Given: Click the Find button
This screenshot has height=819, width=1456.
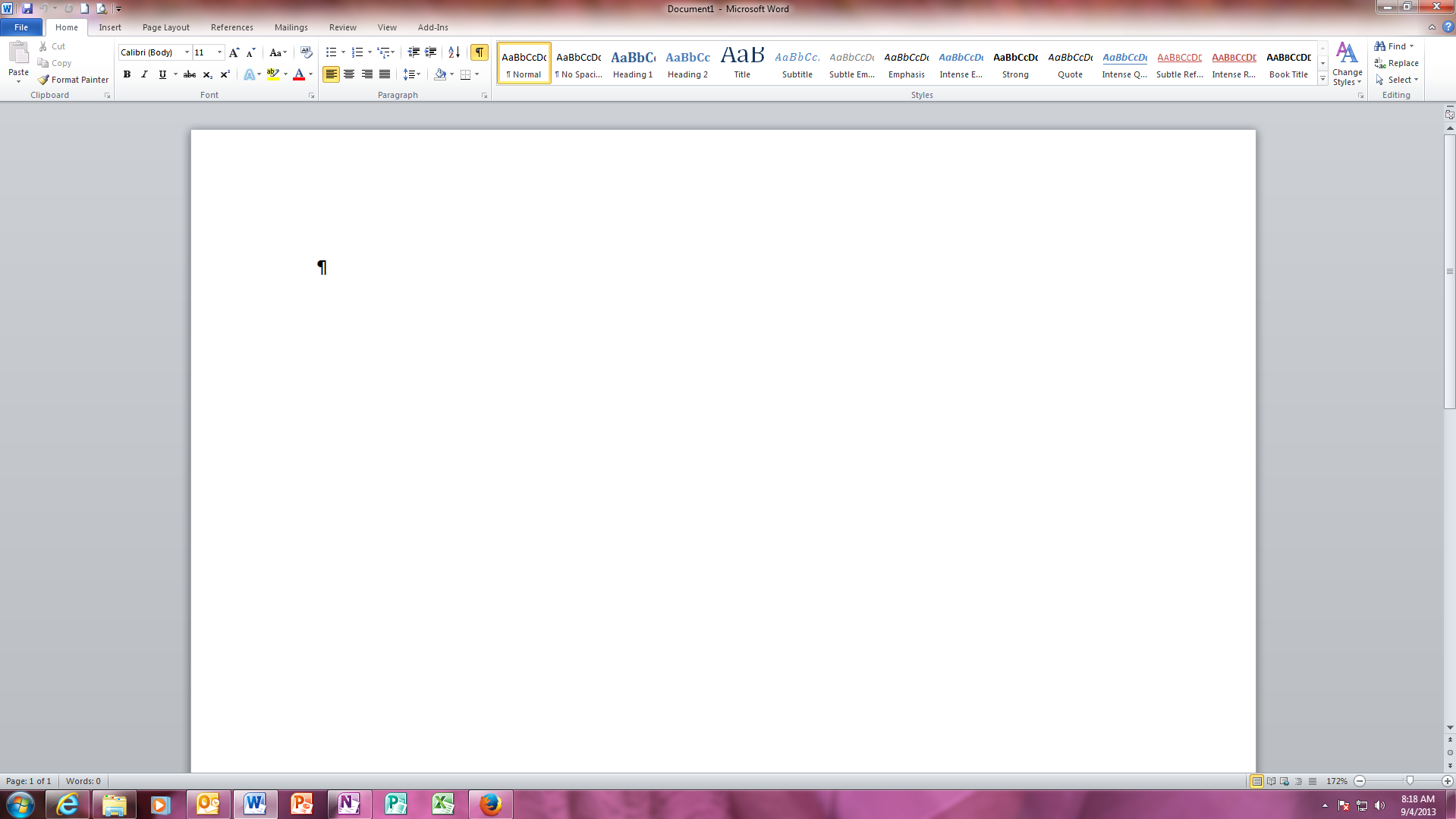Looking at the screenshot, I should pos(1388,46).
